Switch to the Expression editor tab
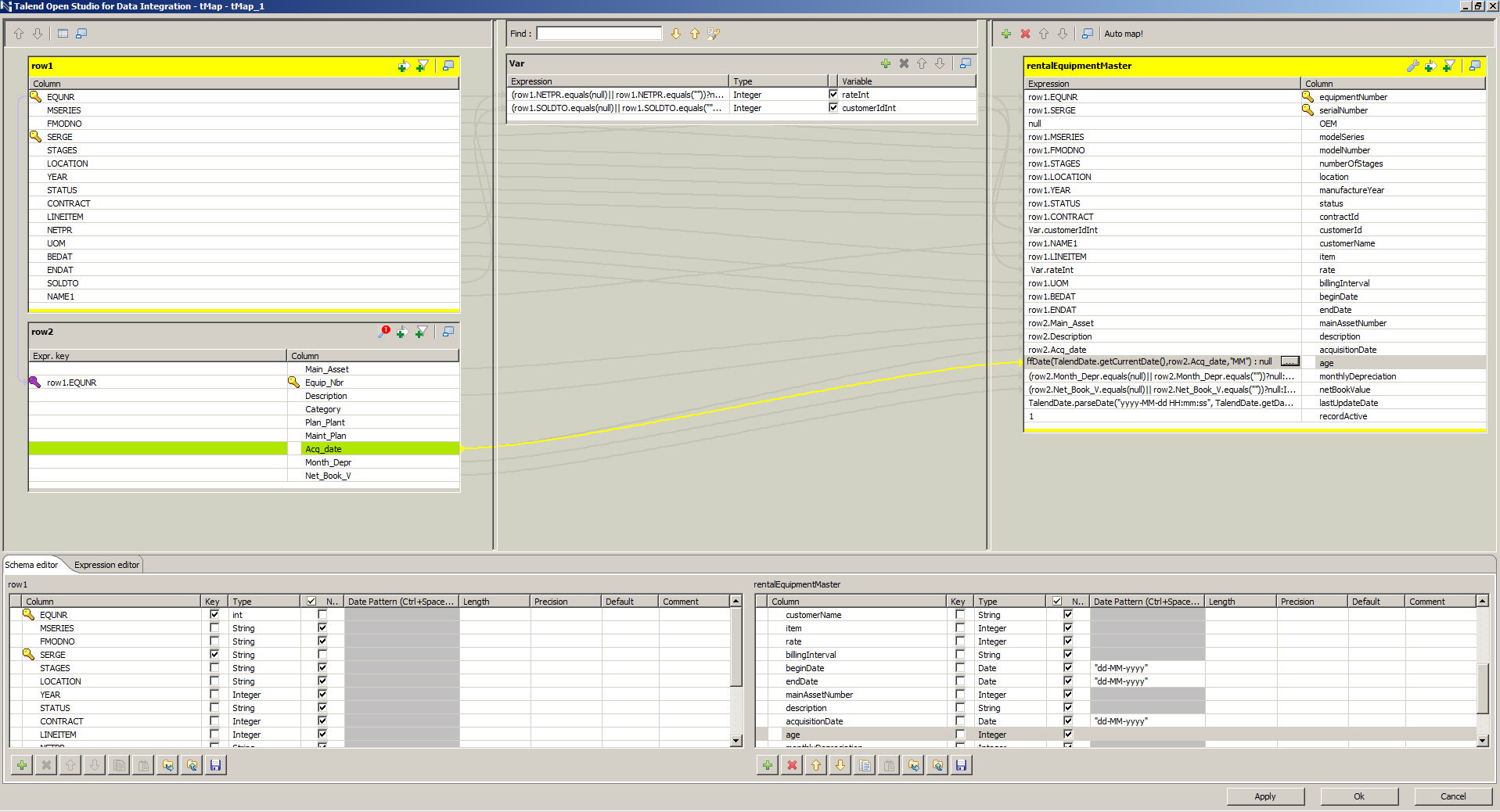Image resolution: width=1500 pixels, height=812 pixels. (x=107, y=565)
